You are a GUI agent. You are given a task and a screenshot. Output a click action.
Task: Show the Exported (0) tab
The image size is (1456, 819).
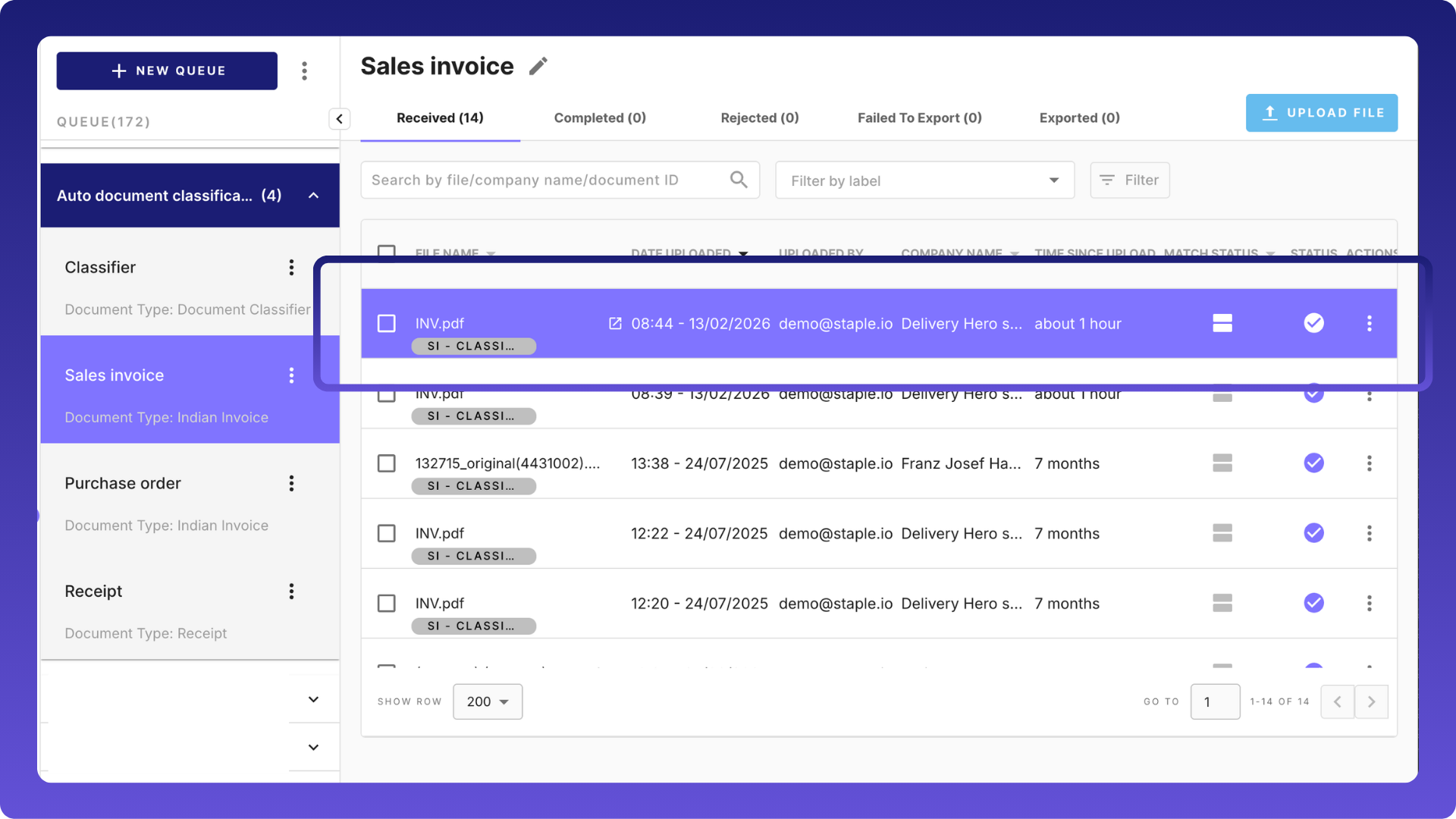[x=1080, y=118]
